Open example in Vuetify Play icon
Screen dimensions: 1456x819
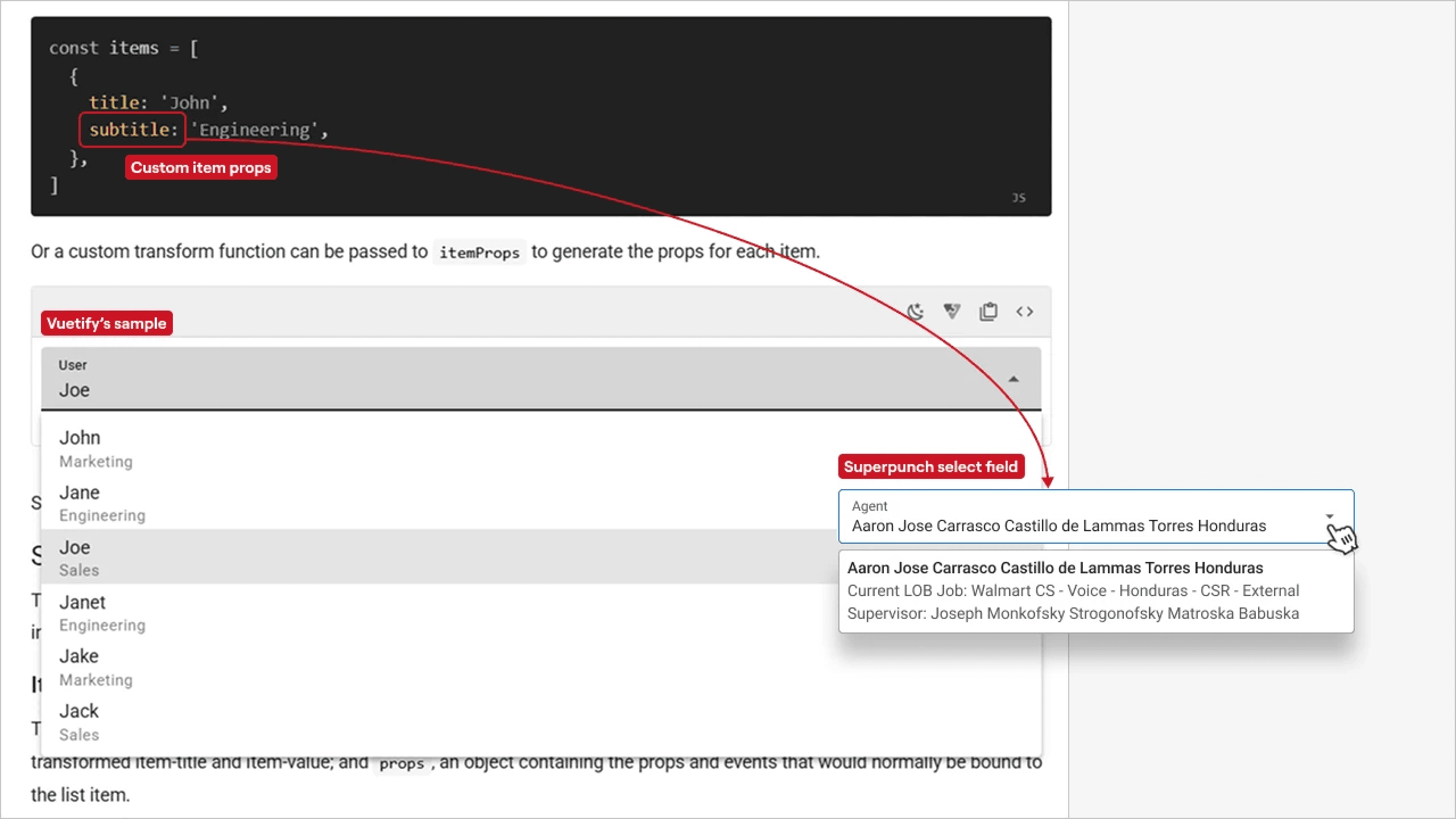pos(952,312)
